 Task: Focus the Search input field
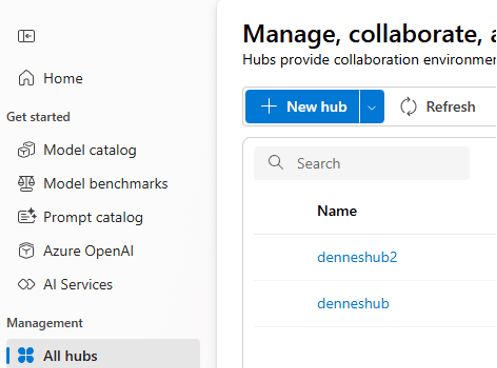(x=362, y=163)
